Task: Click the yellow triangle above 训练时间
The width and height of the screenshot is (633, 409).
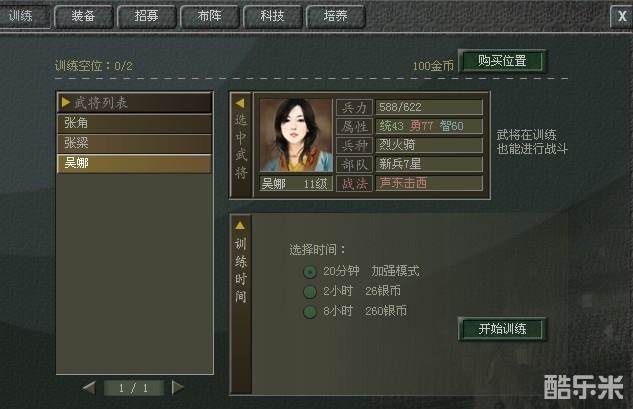Action: click(x=240, y=225)
